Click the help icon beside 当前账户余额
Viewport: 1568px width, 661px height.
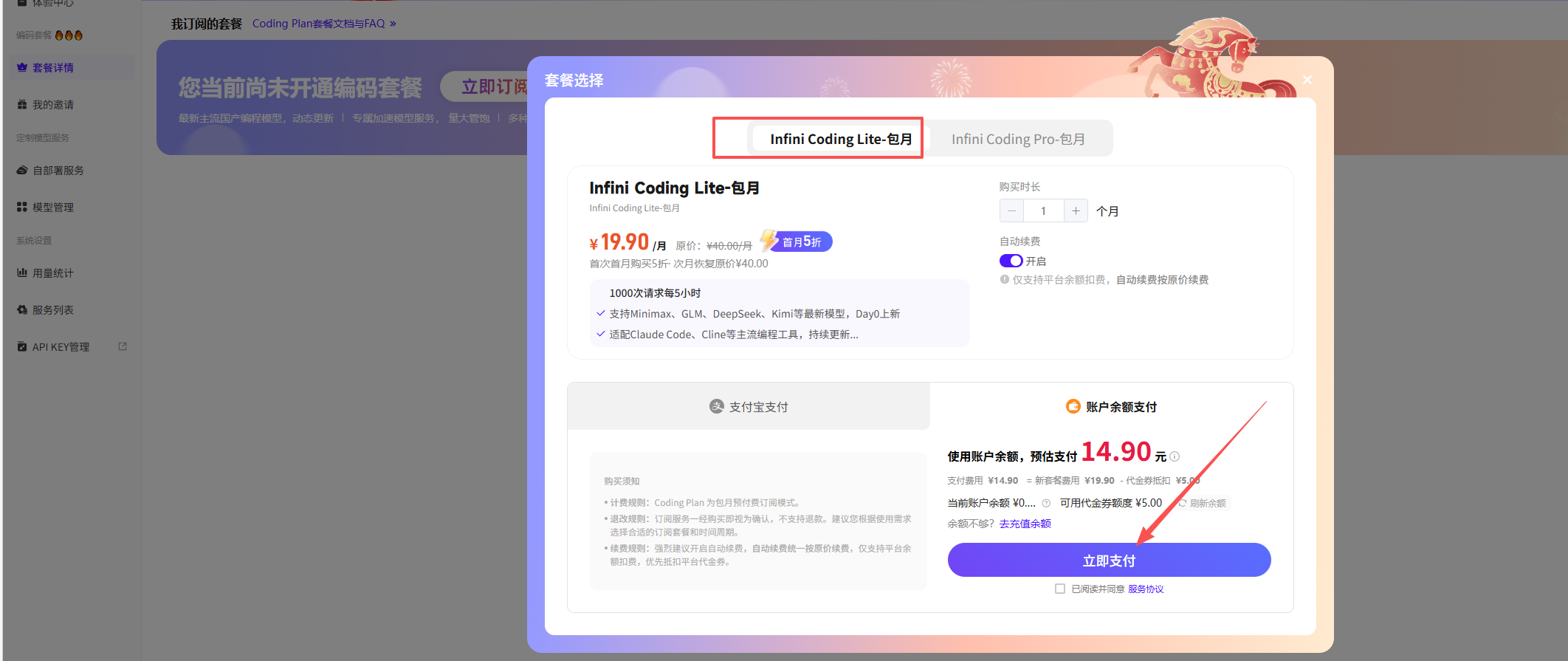[1046, 503]
